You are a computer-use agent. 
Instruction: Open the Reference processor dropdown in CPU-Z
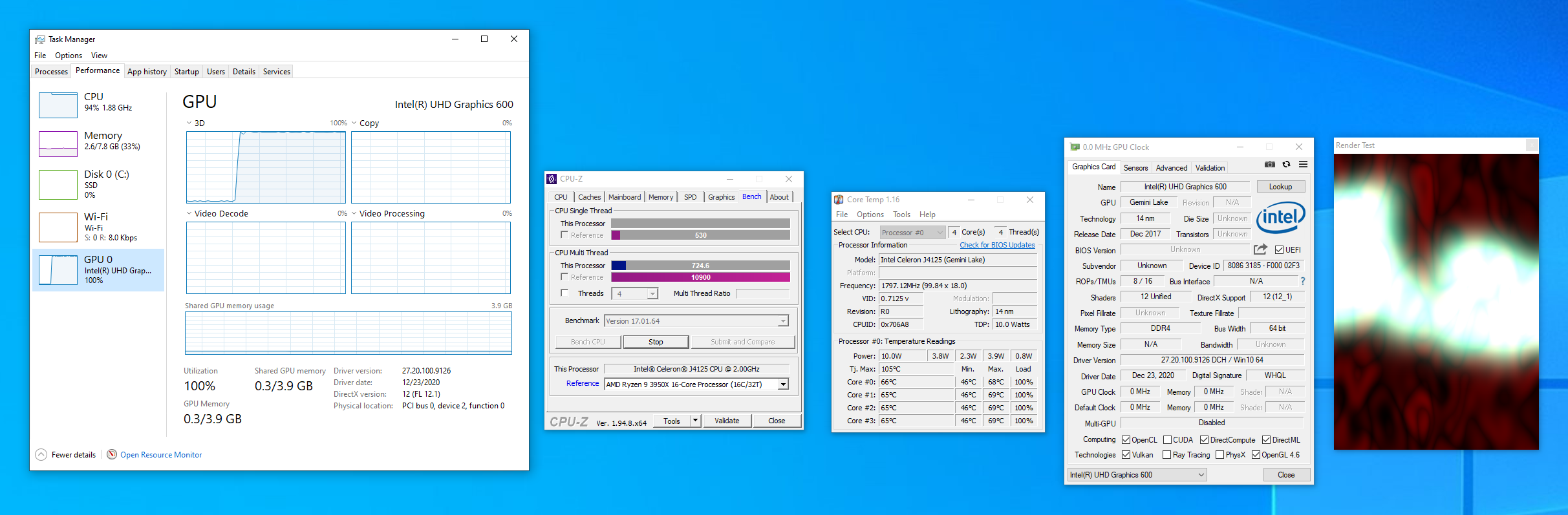pyautogui.click(x=783, y=384)
